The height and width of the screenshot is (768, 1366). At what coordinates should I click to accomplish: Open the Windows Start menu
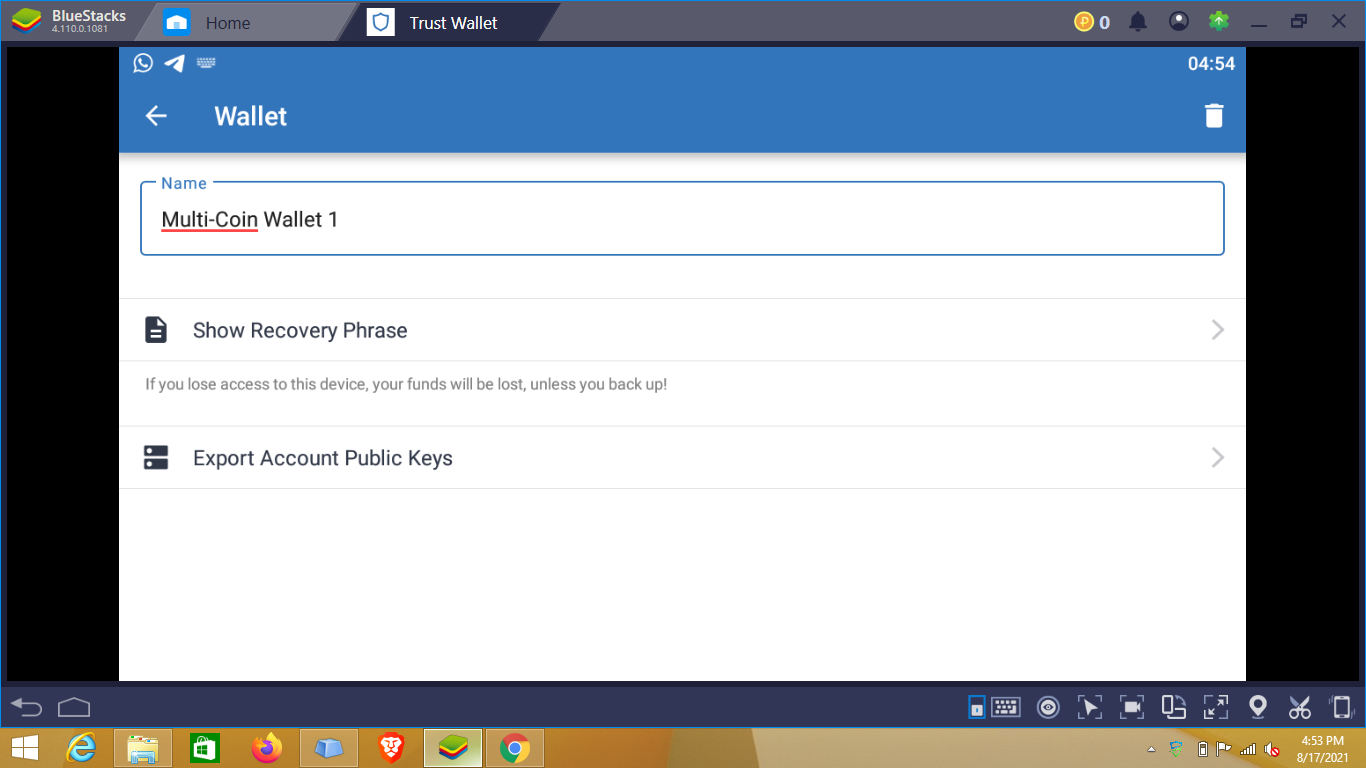click(x=24, y=748)
